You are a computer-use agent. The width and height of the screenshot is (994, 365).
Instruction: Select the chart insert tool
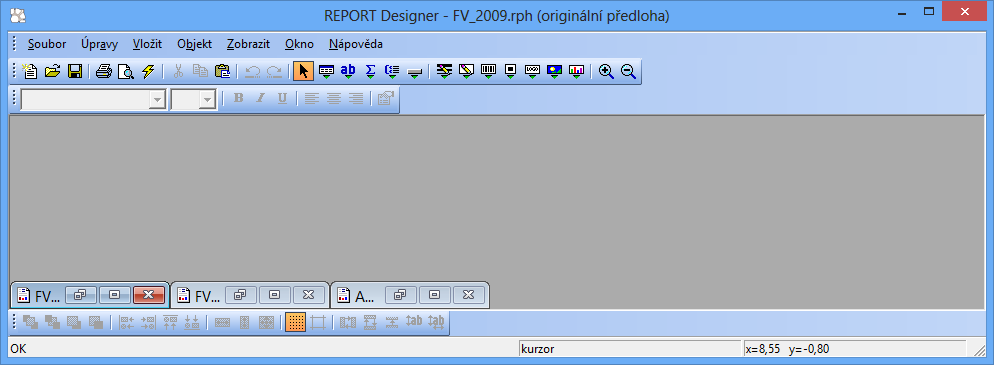pos(576,71)
